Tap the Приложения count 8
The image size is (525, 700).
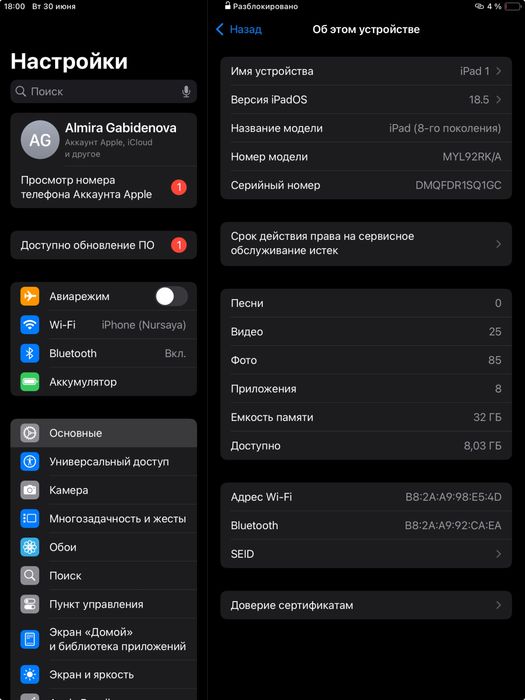coord(498,388)
